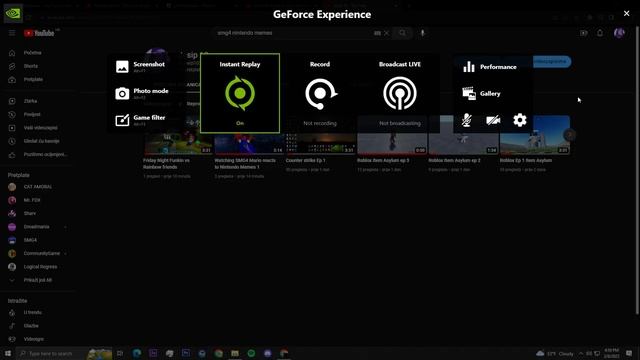
Task: Expand Prikaži još subscriptions list
Action: [x=37, y=280]
